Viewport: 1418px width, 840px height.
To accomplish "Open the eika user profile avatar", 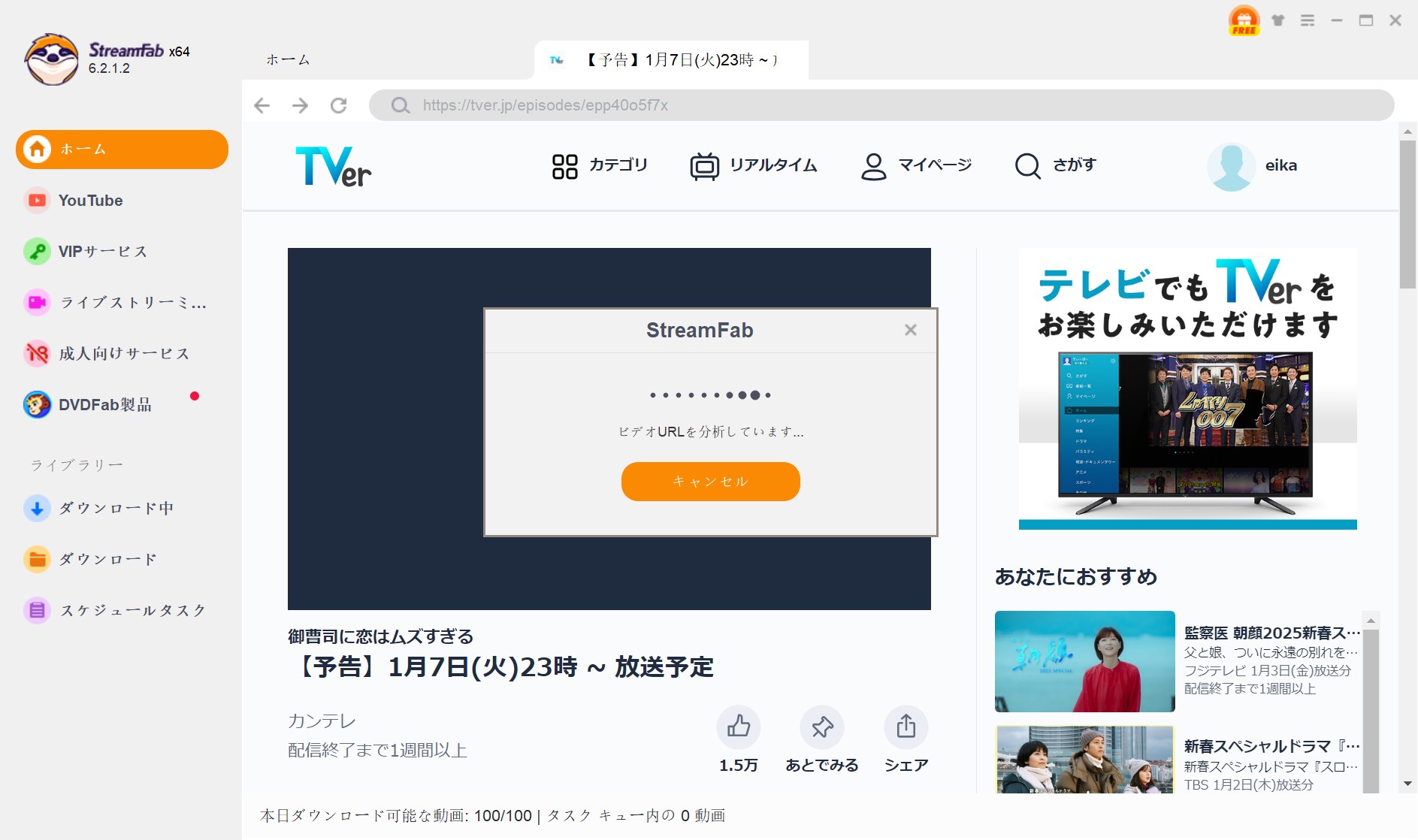I will coord(1231,166).
